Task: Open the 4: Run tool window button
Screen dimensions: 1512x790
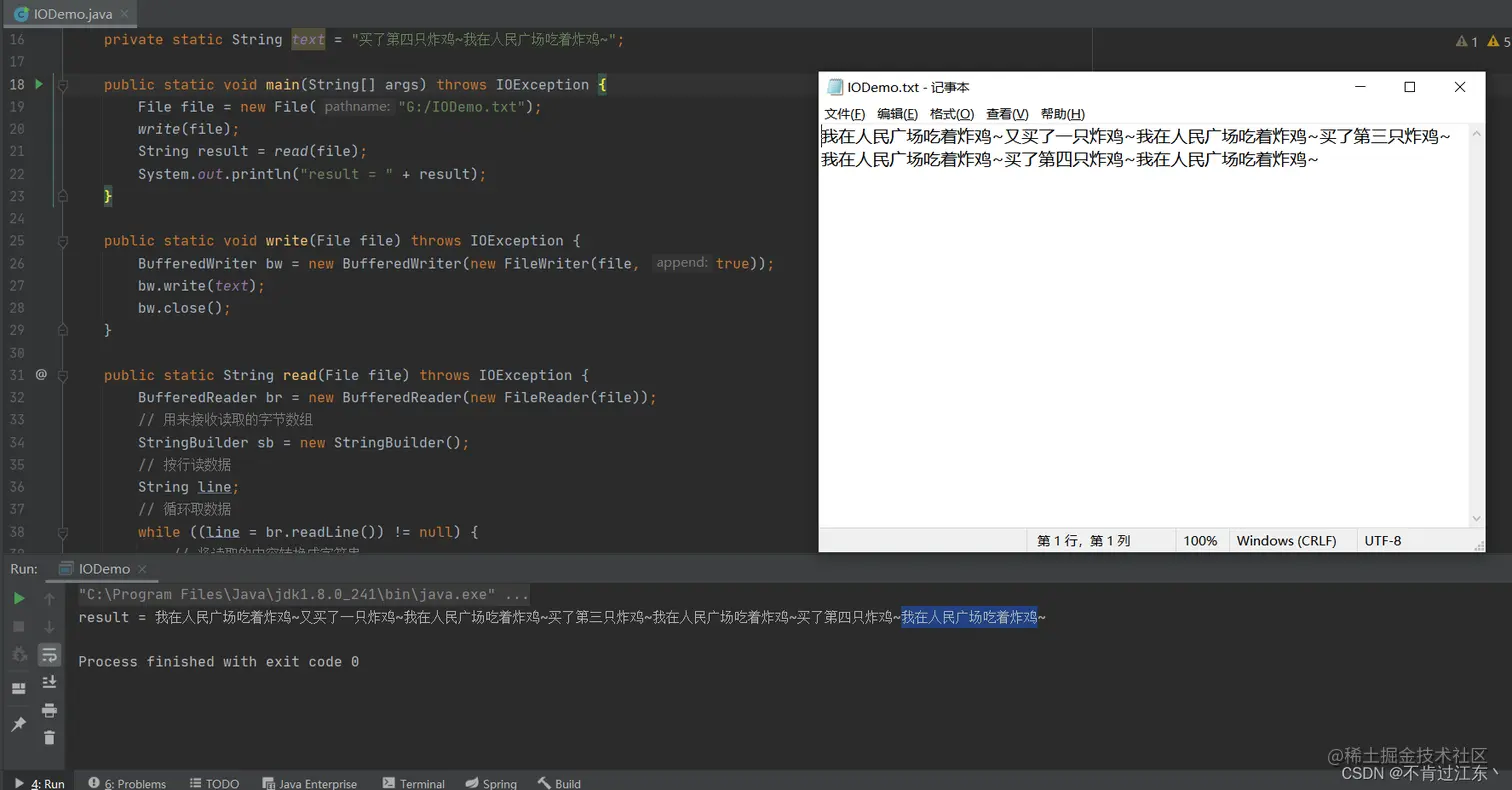Action: click(40, 783)
